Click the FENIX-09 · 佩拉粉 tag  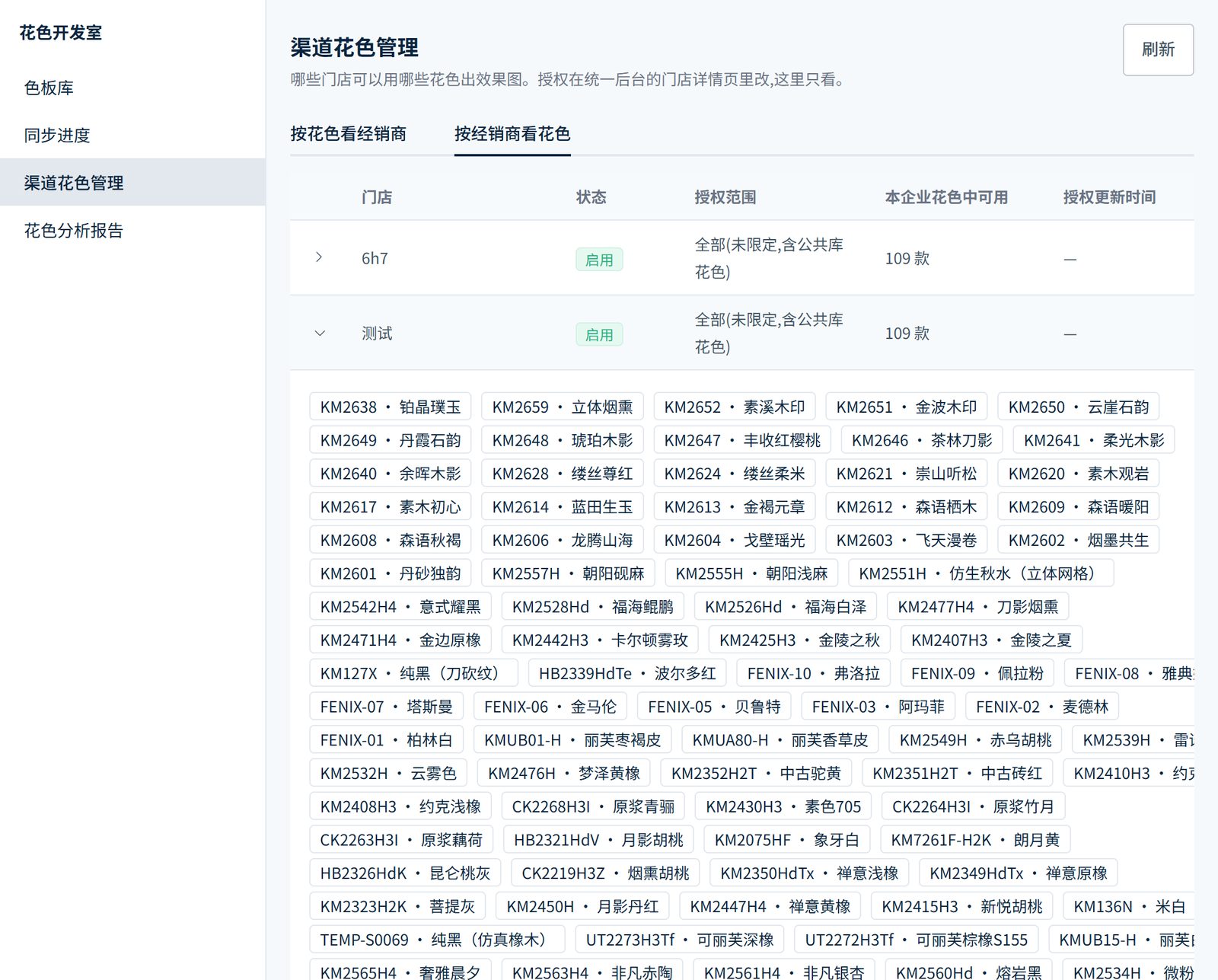[x=977, y=673]
